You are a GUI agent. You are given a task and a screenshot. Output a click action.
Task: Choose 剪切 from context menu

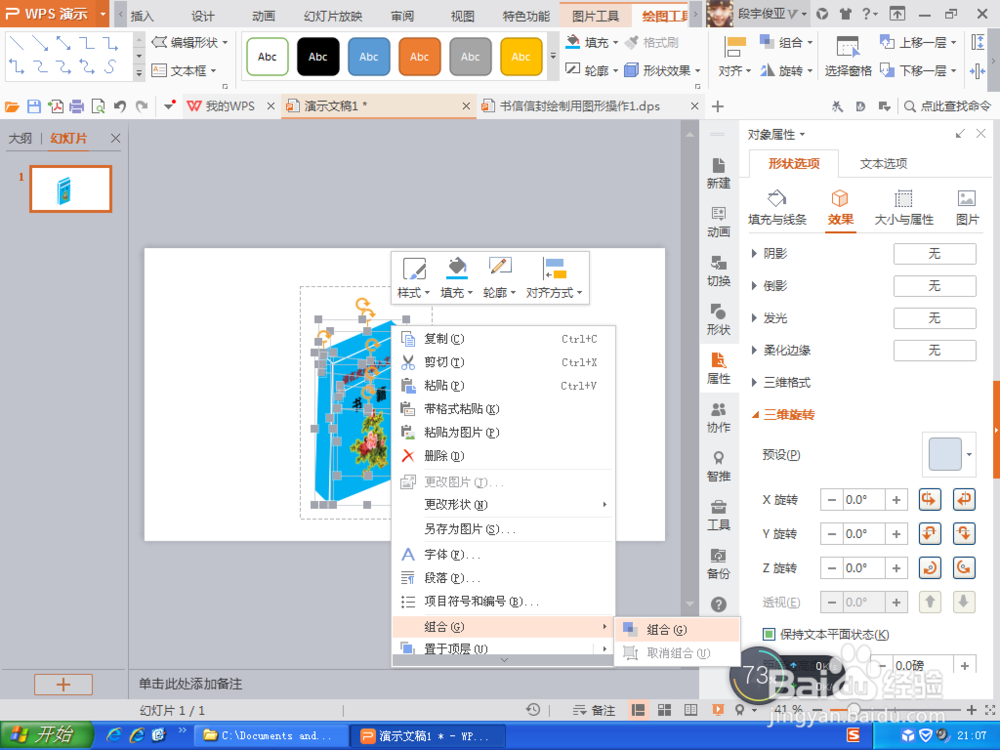(504, 362)
